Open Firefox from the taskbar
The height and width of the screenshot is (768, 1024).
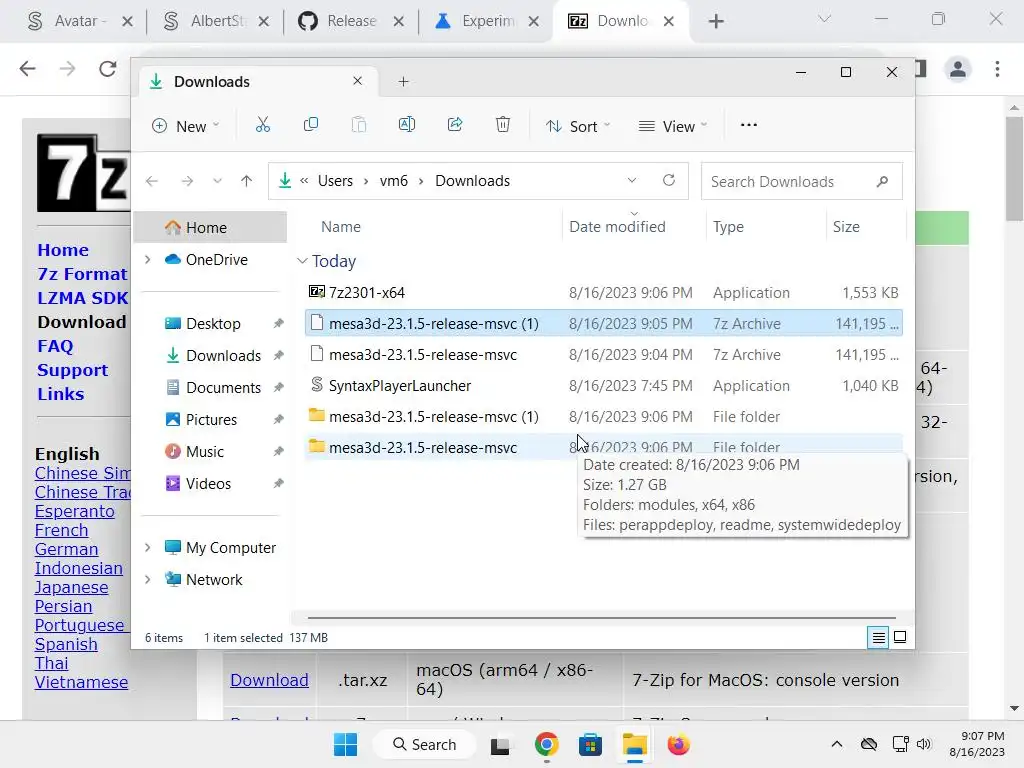point(679,744)
